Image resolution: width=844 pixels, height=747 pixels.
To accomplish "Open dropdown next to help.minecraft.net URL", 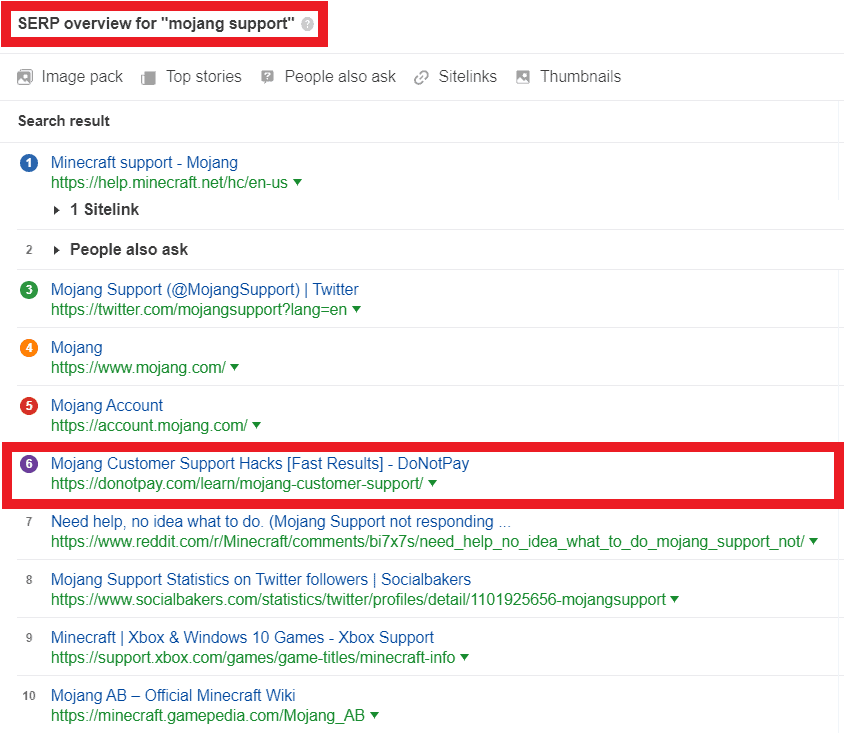I will click(x=297, y=182).
